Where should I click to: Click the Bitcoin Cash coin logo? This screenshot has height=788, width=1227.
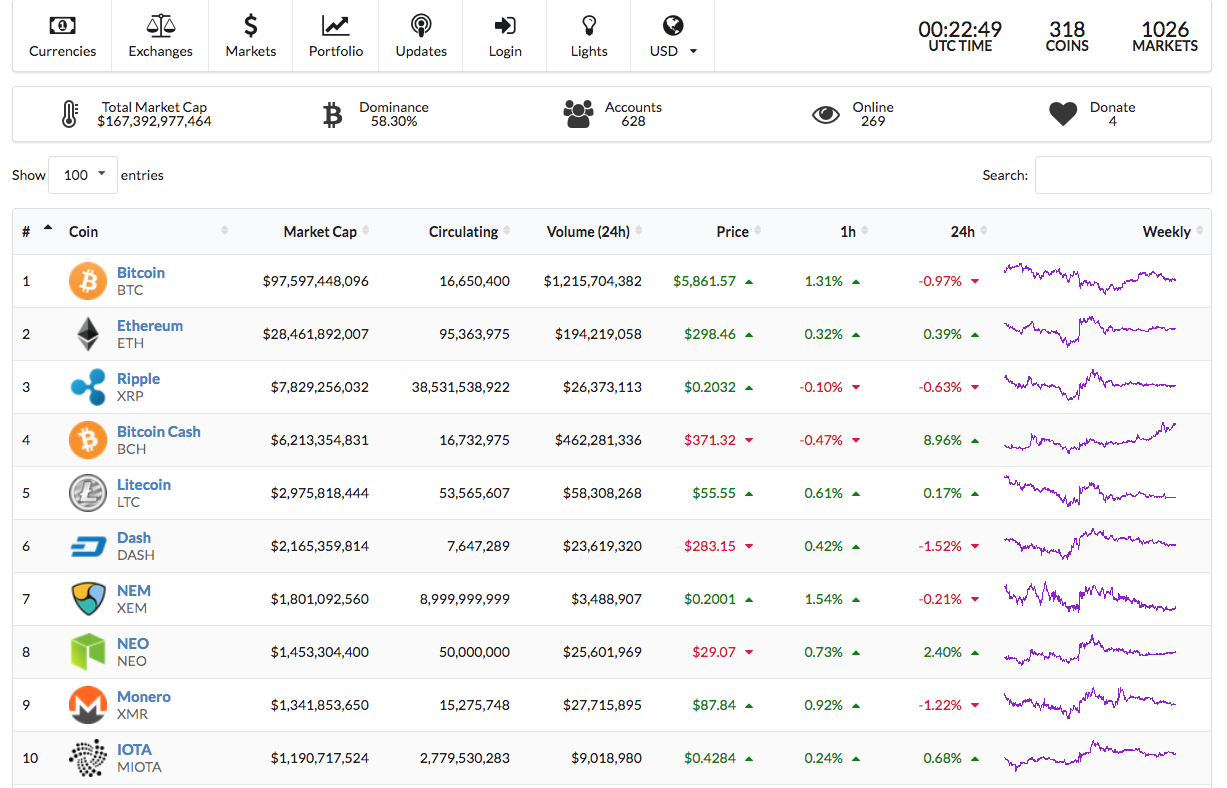88,440
